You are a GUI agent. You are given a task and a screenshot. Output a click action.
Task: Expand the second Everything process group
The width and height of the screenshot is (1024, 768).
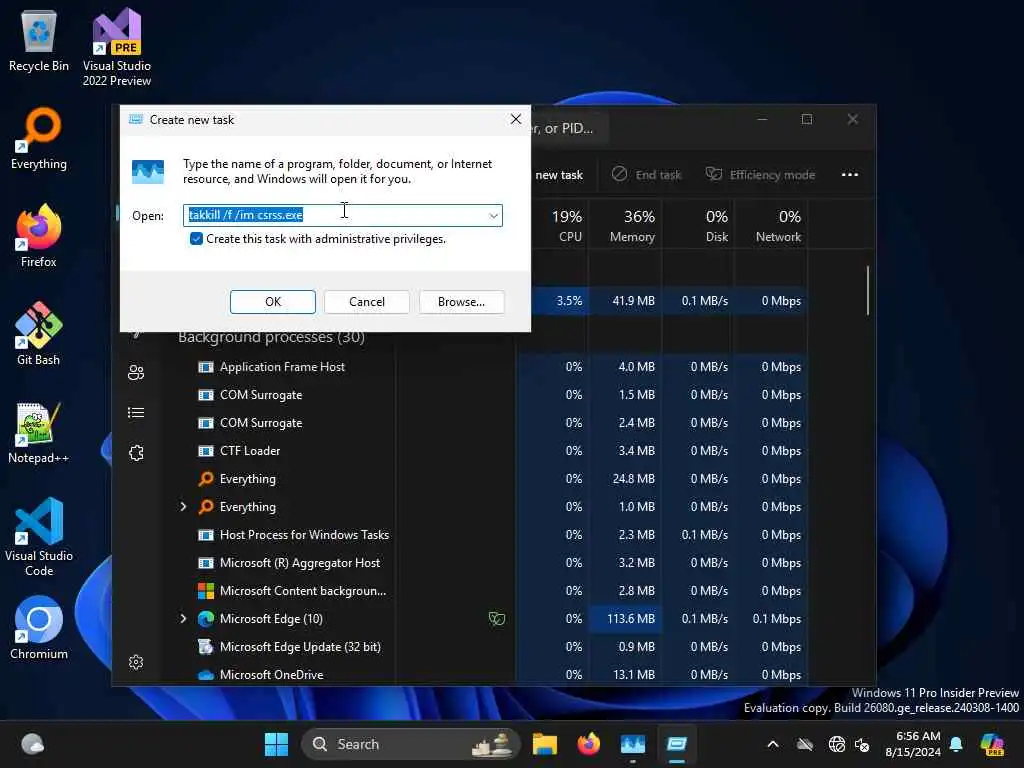[x=183, y=507]
